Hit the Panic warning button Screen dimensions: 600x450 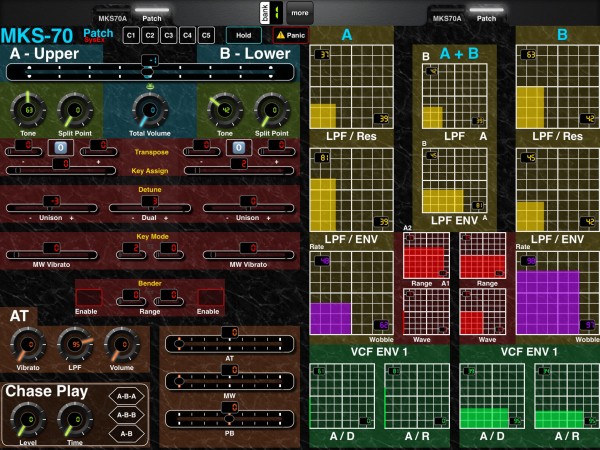[291, 36]
